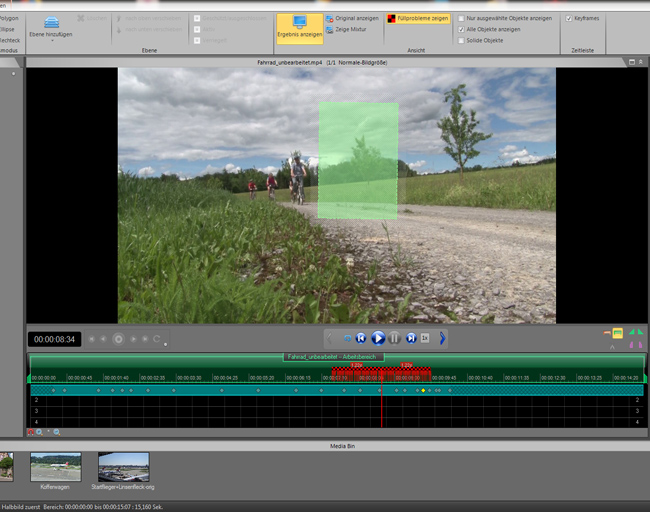The width and height of the screenshot is (650, 512).
Task: Select the 'Original anzeigen' view option
Action: [x=353, y=18]
